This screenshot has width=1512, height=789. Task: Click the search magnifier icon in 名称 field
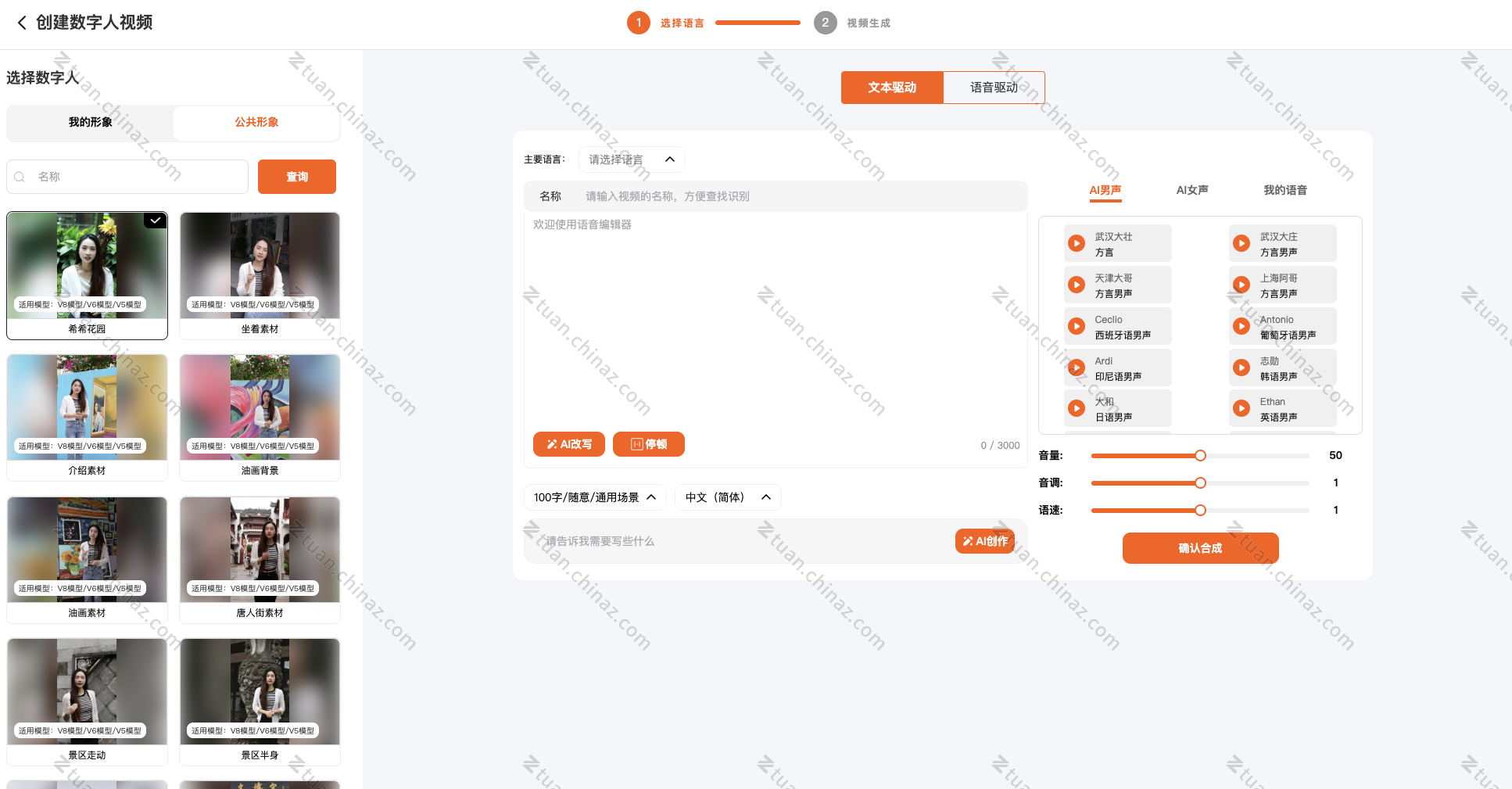20,177
